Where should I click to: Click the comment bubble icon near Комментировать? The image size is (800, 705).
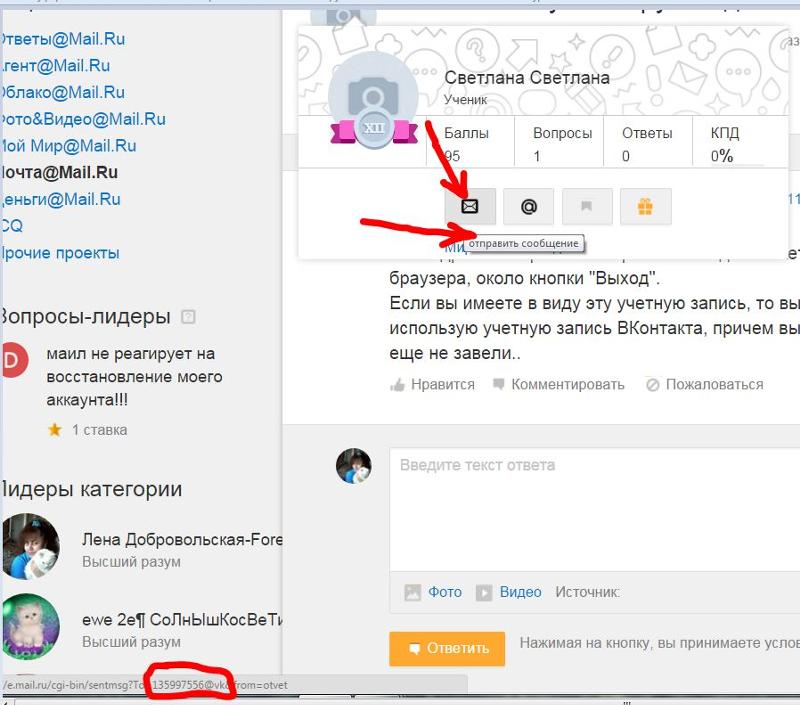click(499, 384)
